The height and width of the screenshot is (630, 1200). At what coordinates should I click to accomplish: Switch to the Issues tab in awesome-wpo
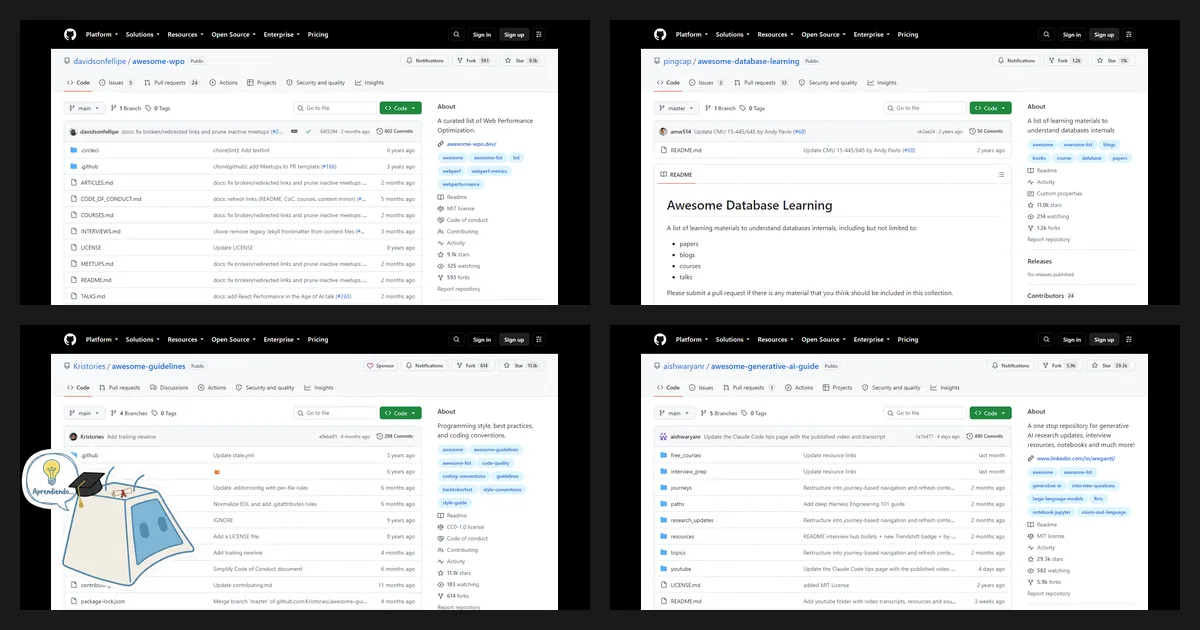(x=115, y=83)
